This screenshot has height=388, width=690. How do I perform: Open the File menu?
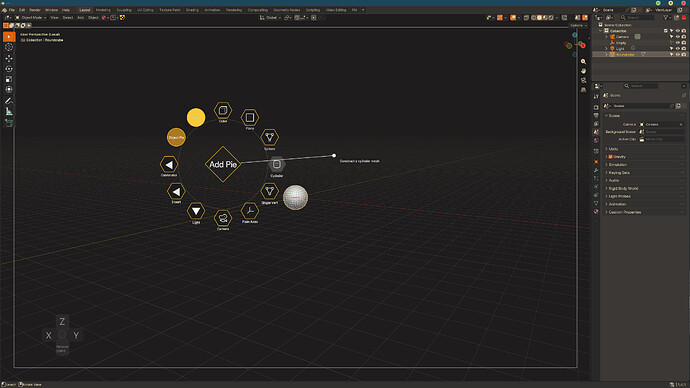(x=12, y=10)
